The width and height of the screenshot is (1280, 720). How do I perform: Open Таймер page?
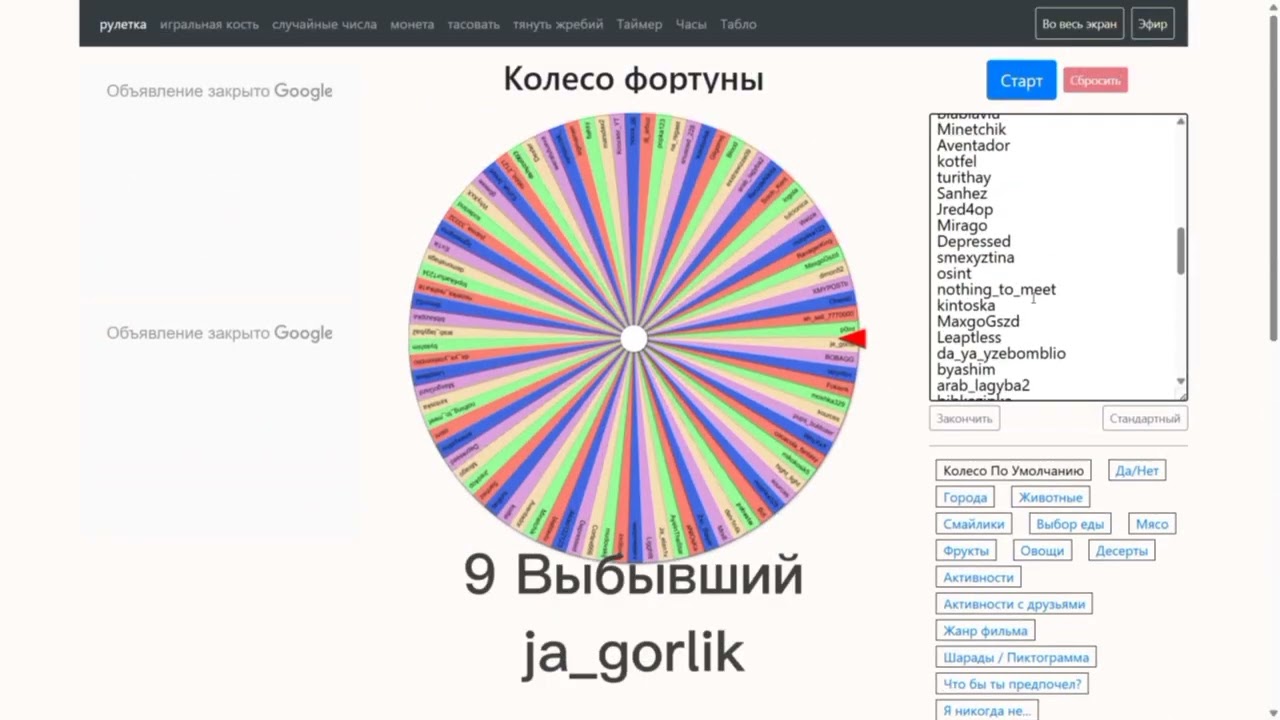[x=639, y=24]
